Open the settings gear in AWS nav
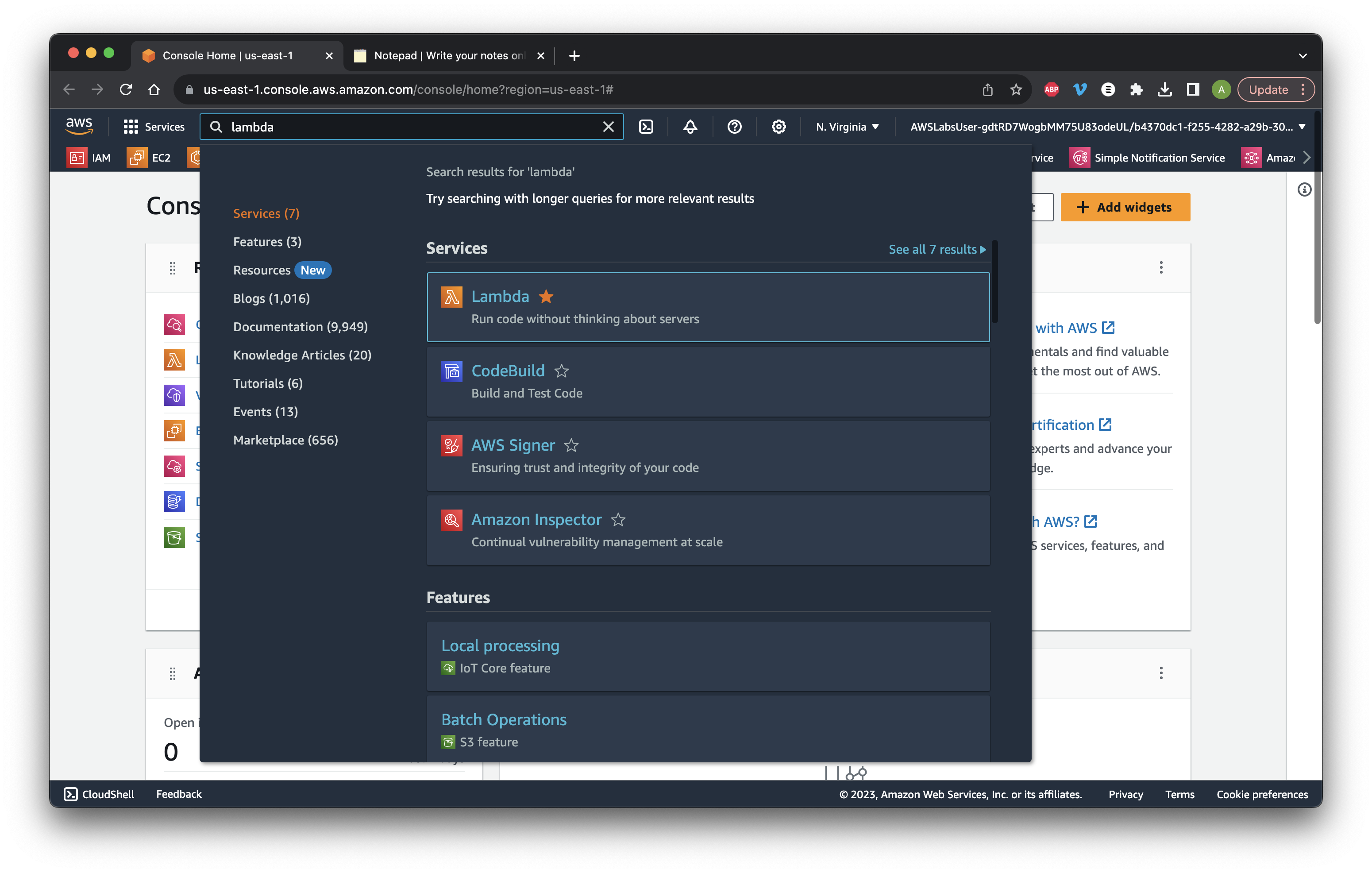Viewport: 1372px width, 873px height. [x=778, y=127]
